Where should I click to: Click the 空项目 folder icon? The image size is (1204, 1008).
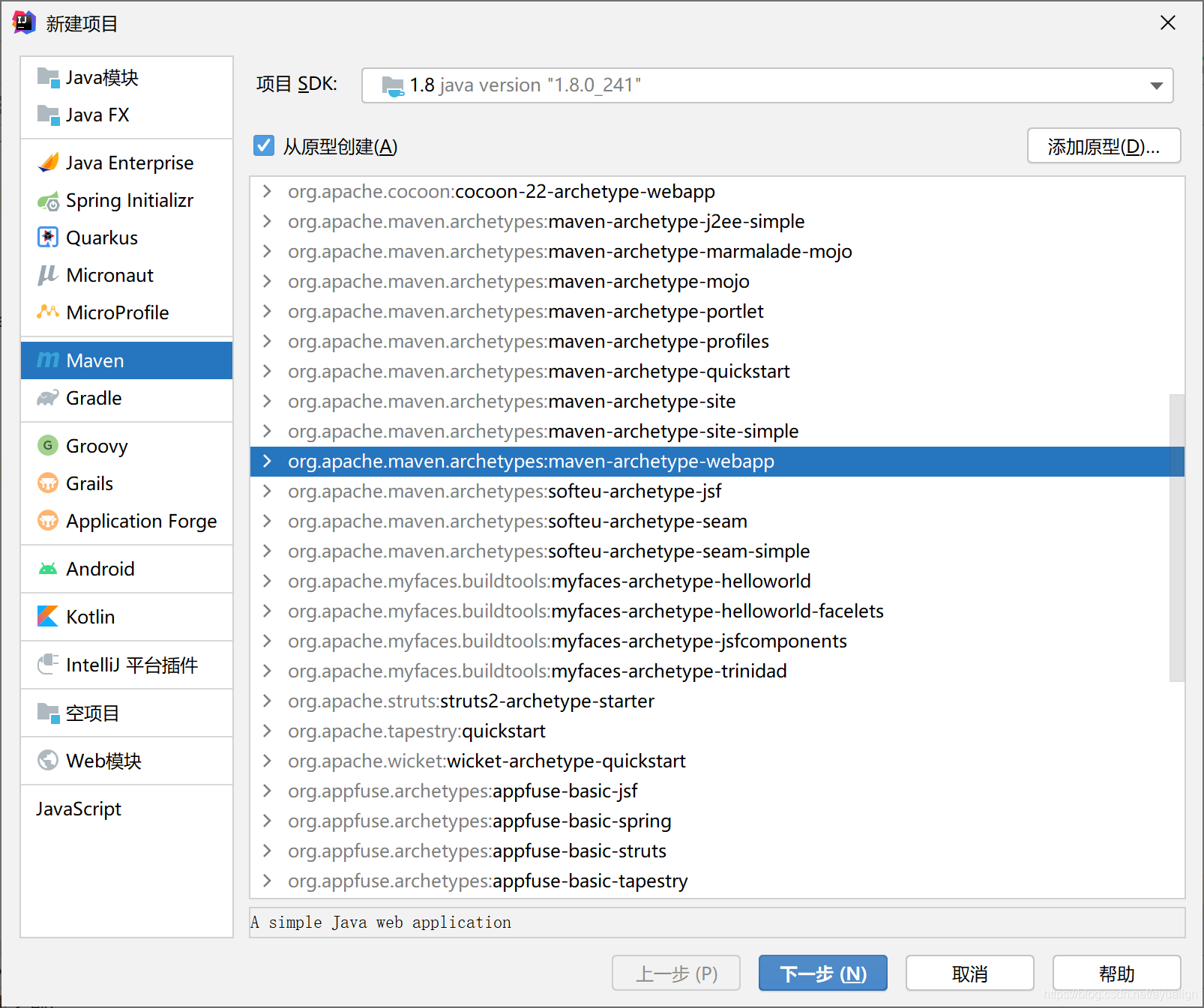[49, 713]
